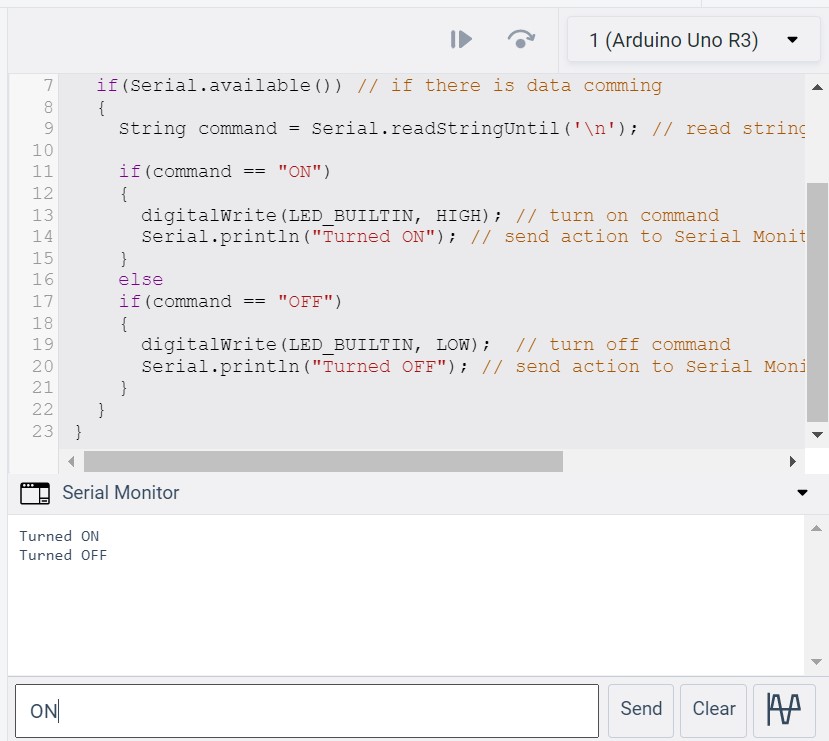This screenshot has height=741, width=829.
Task: Click the Serial Monitor title text
Action: (x=121, y=493)
